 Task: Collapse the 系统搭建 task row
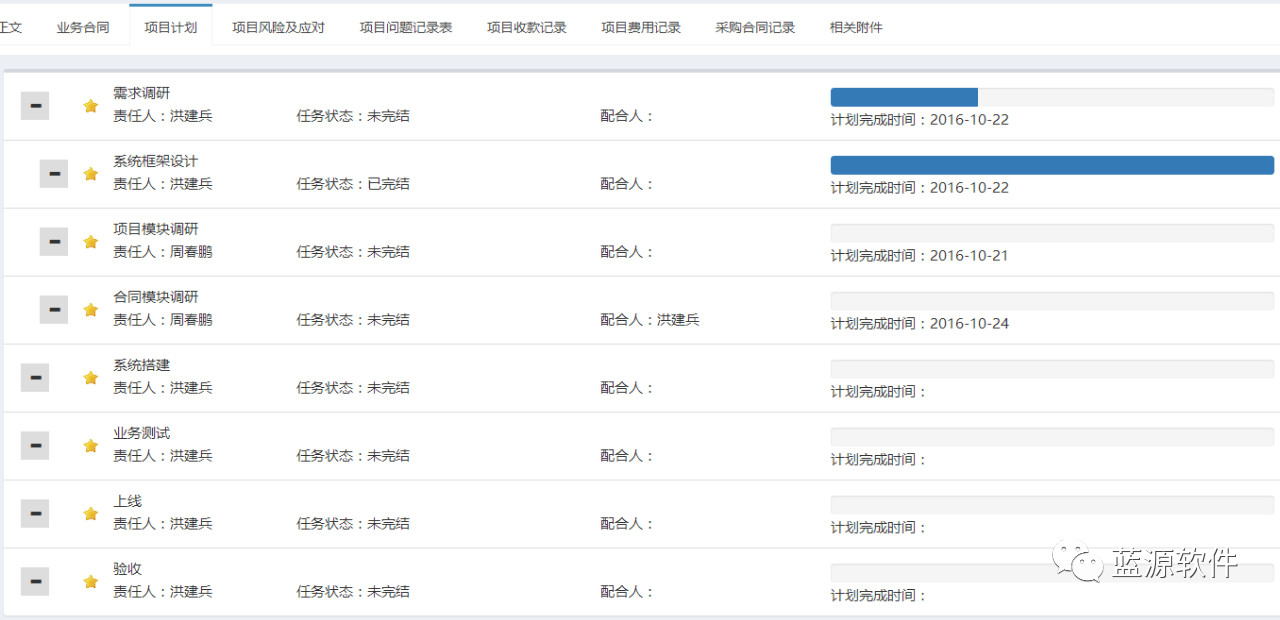35,377
